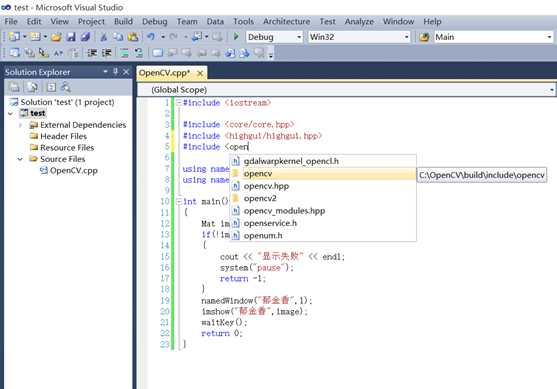Screen dimensions: 557x389
Task: Click the first icon in the second toolbar row
Action: 14,53
